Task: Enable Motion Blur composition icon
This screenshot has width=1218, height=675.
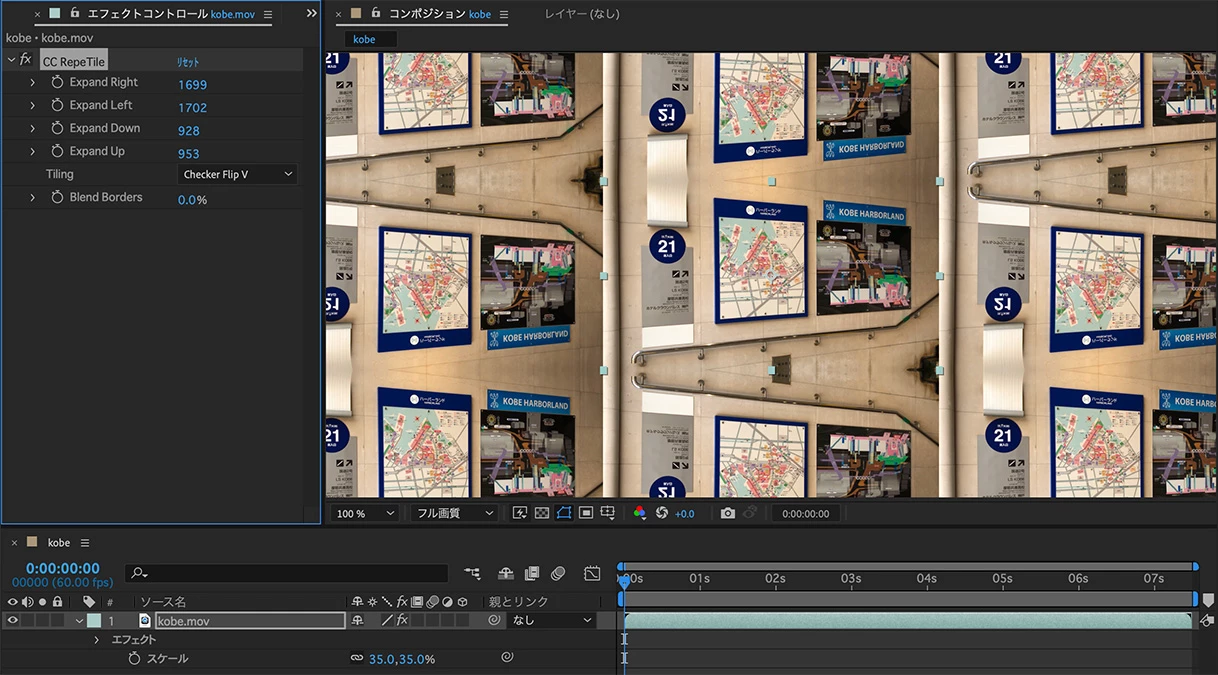Action: click(558, 573)
